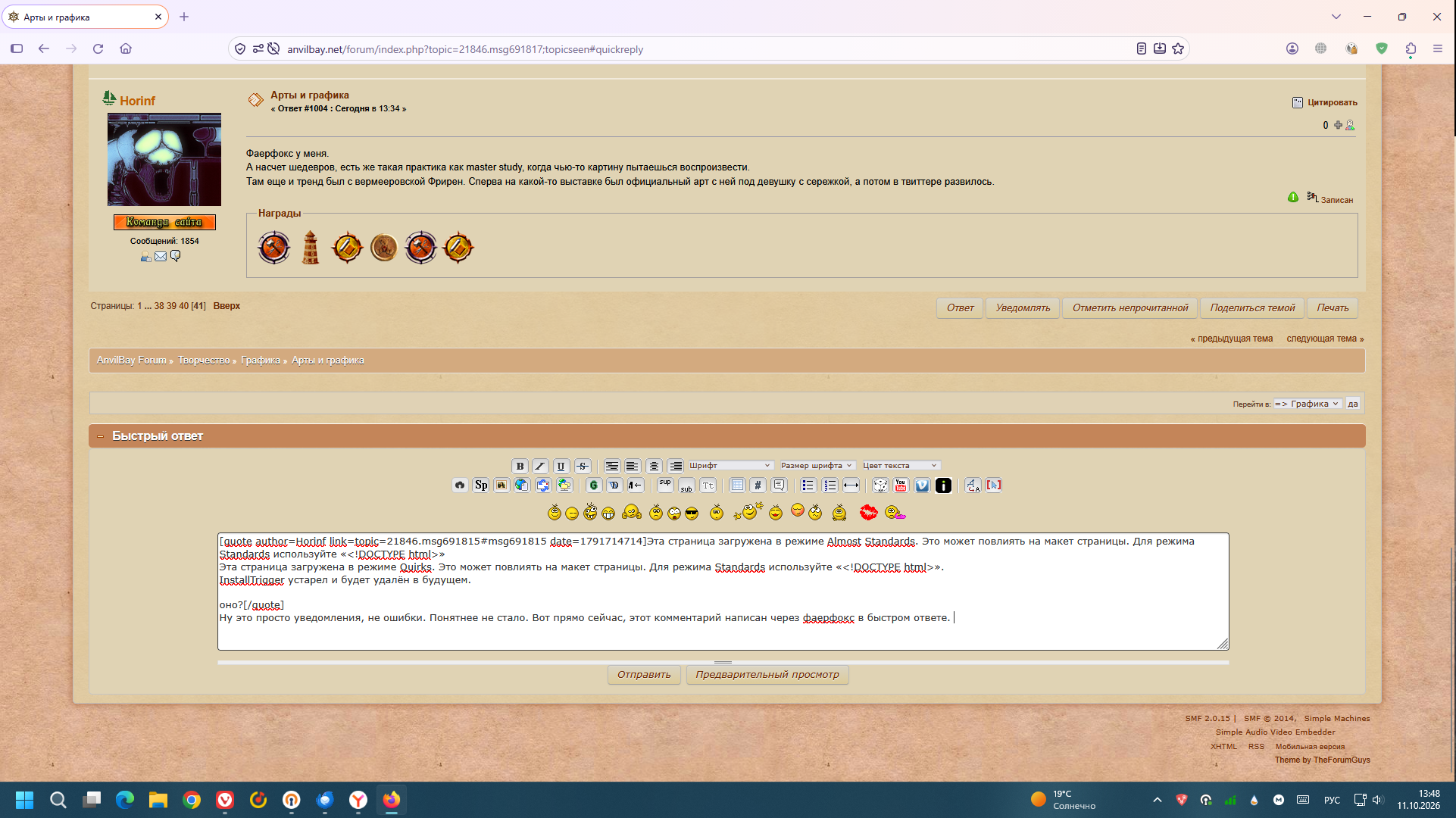Insert superscript tag
This screenshot has height=818, width=1456.
click(x=665, y=485)
